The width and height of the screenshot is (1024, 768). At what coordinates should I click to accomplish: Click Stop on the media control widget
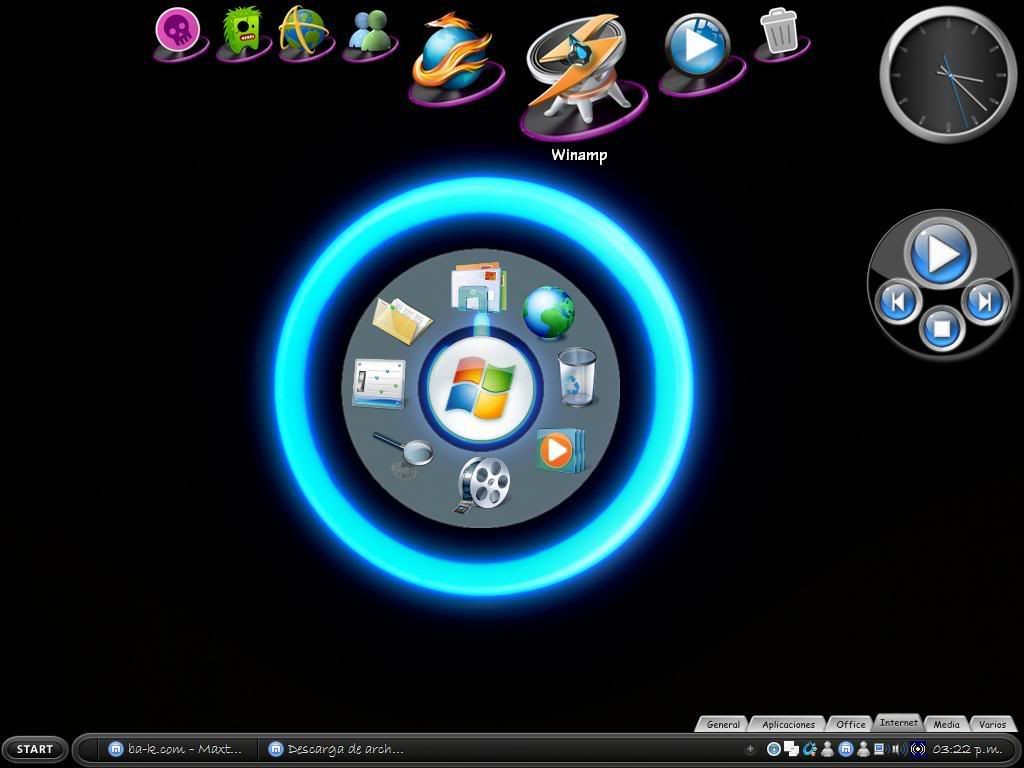(x=941, y=328)
